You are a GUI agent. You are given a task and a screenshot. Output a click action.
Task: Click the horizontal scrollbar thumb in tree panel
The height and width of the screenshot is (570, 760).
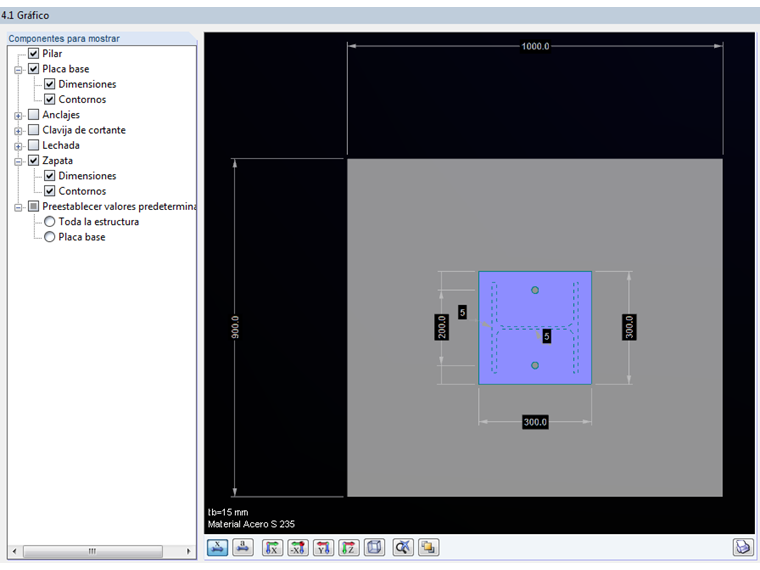(93, 551)
